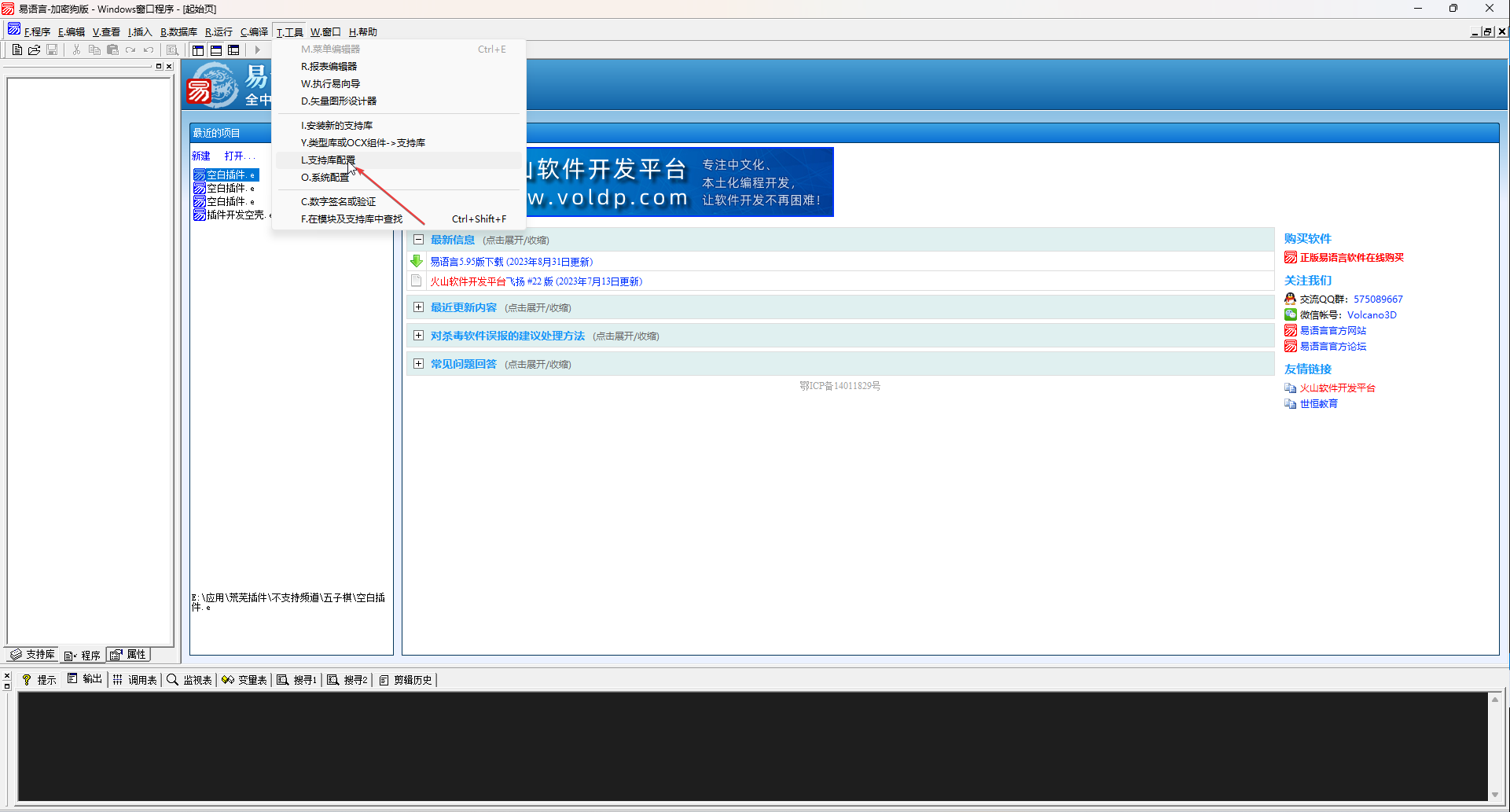
Task: Click the output panel scrollbar down arrow
Action: (1495, 794)
